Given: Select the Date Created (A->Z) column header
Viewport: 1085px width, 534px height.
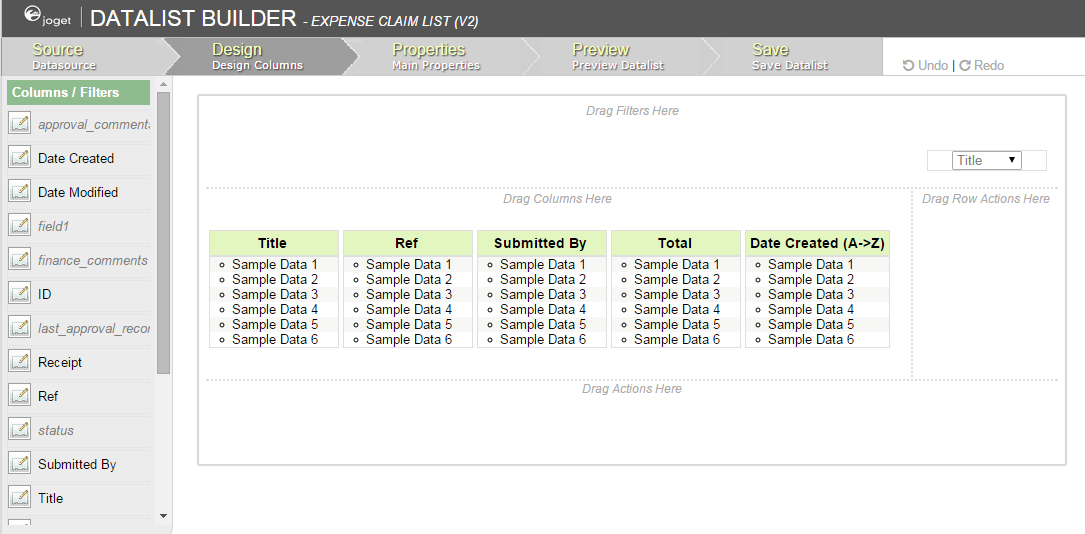Looking at the screenshot, I should [817, 243].
